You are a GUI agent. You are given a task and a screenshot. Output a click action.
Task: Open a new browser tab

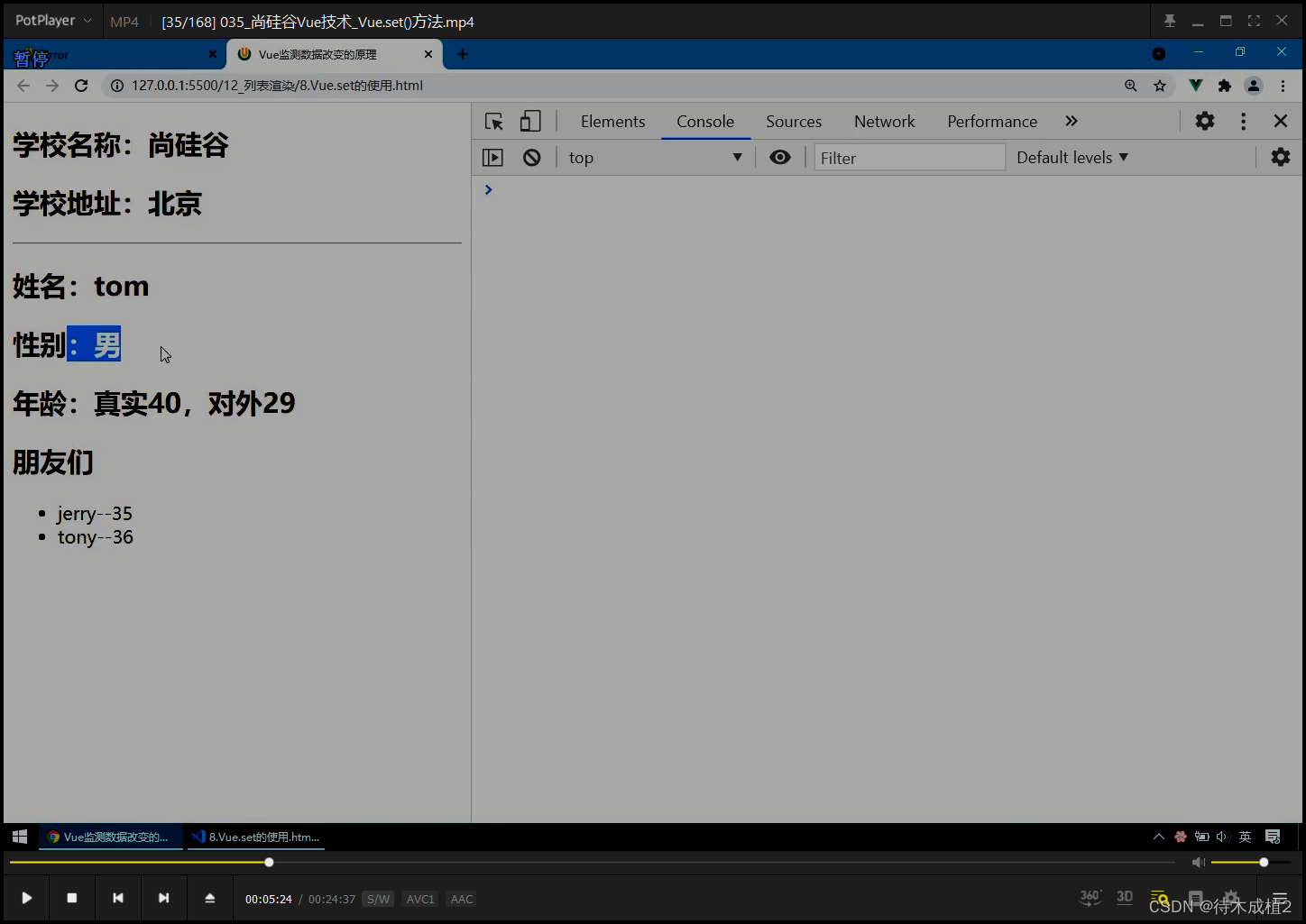point(463,54)
